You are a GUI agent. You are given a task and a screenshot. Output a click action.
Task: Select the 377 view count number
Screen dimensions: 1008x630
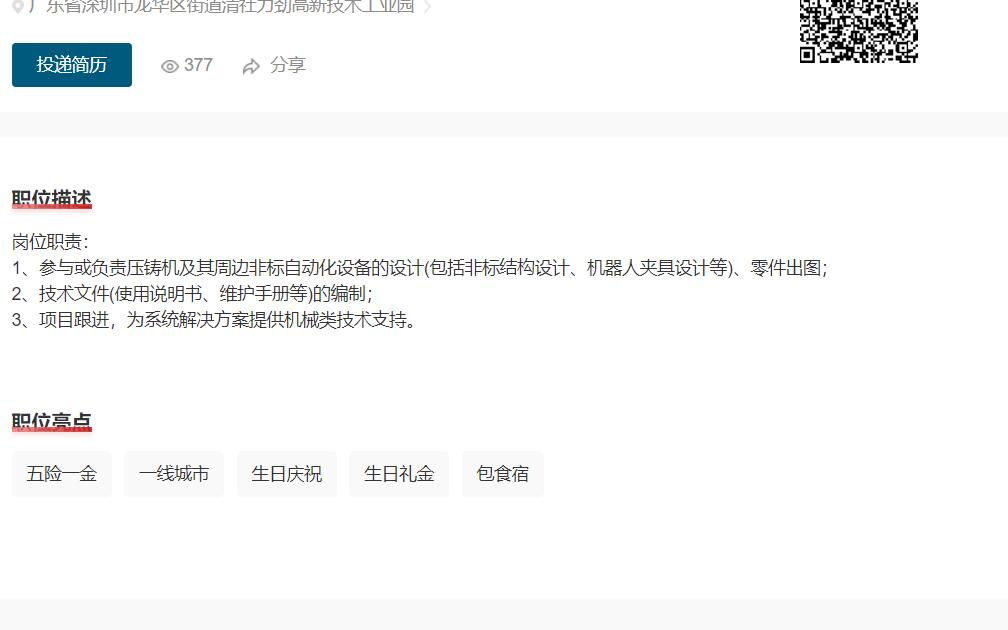pos(198,65)
